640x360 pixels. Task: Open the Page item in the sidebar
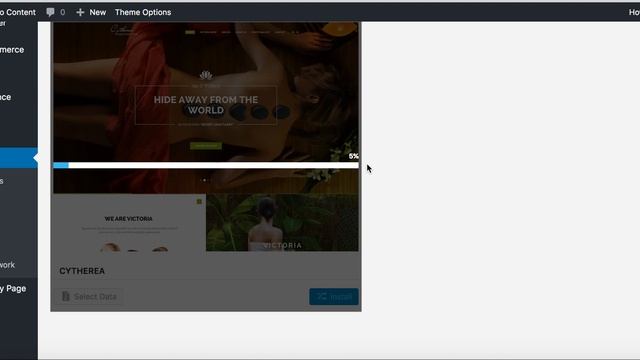(13, 289)
